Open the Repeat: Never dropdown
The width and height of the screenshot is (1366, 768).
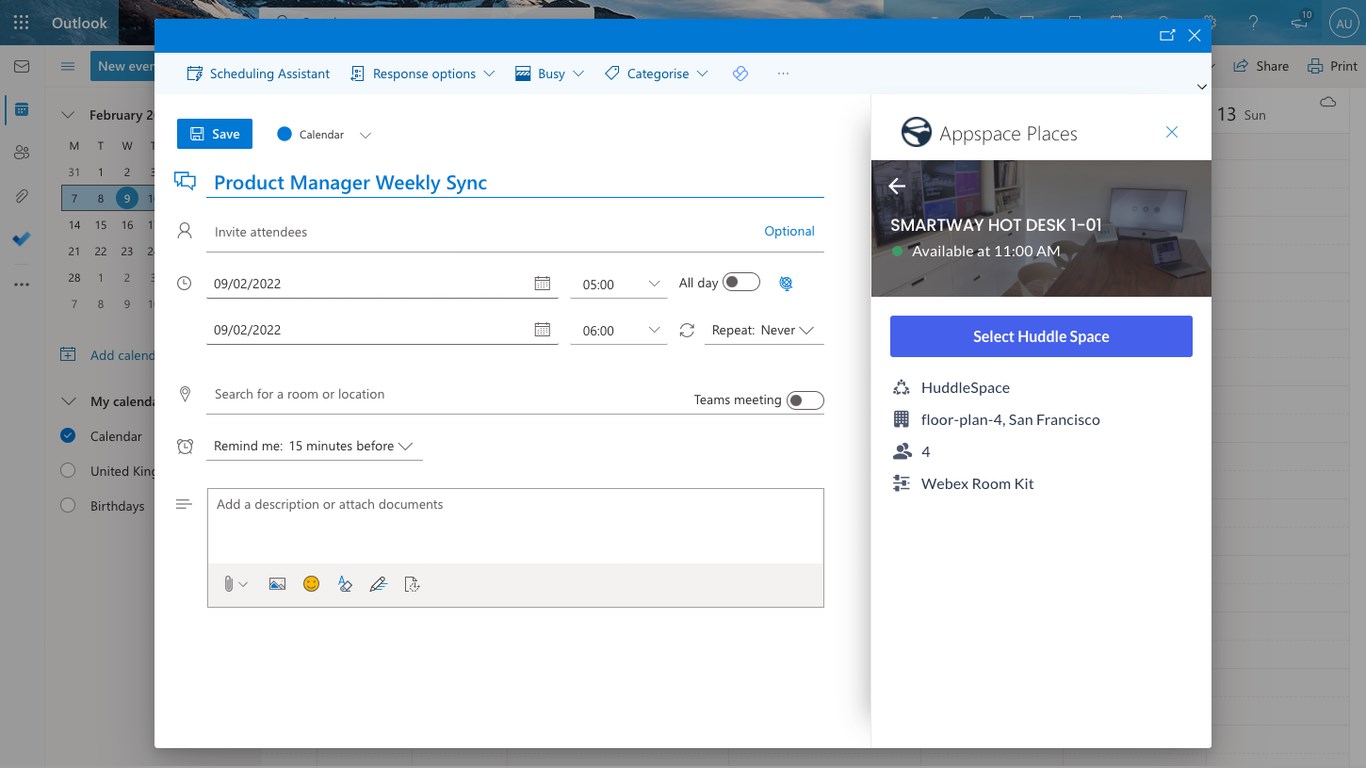coord(764,330)
